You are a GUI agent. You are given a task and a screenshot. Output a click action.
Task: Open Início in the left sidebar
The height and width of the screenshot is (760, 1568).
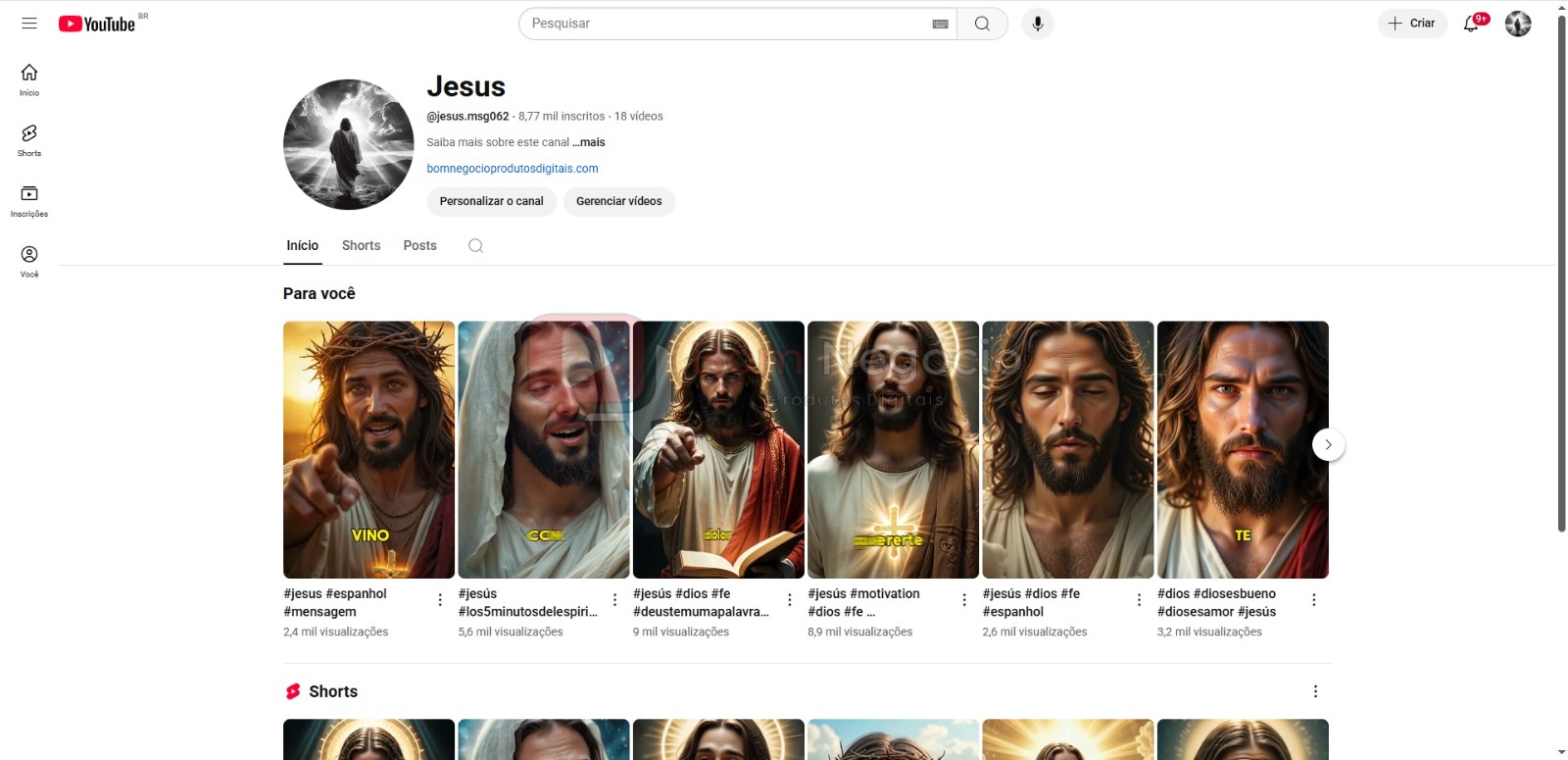(x=29, y=80)
